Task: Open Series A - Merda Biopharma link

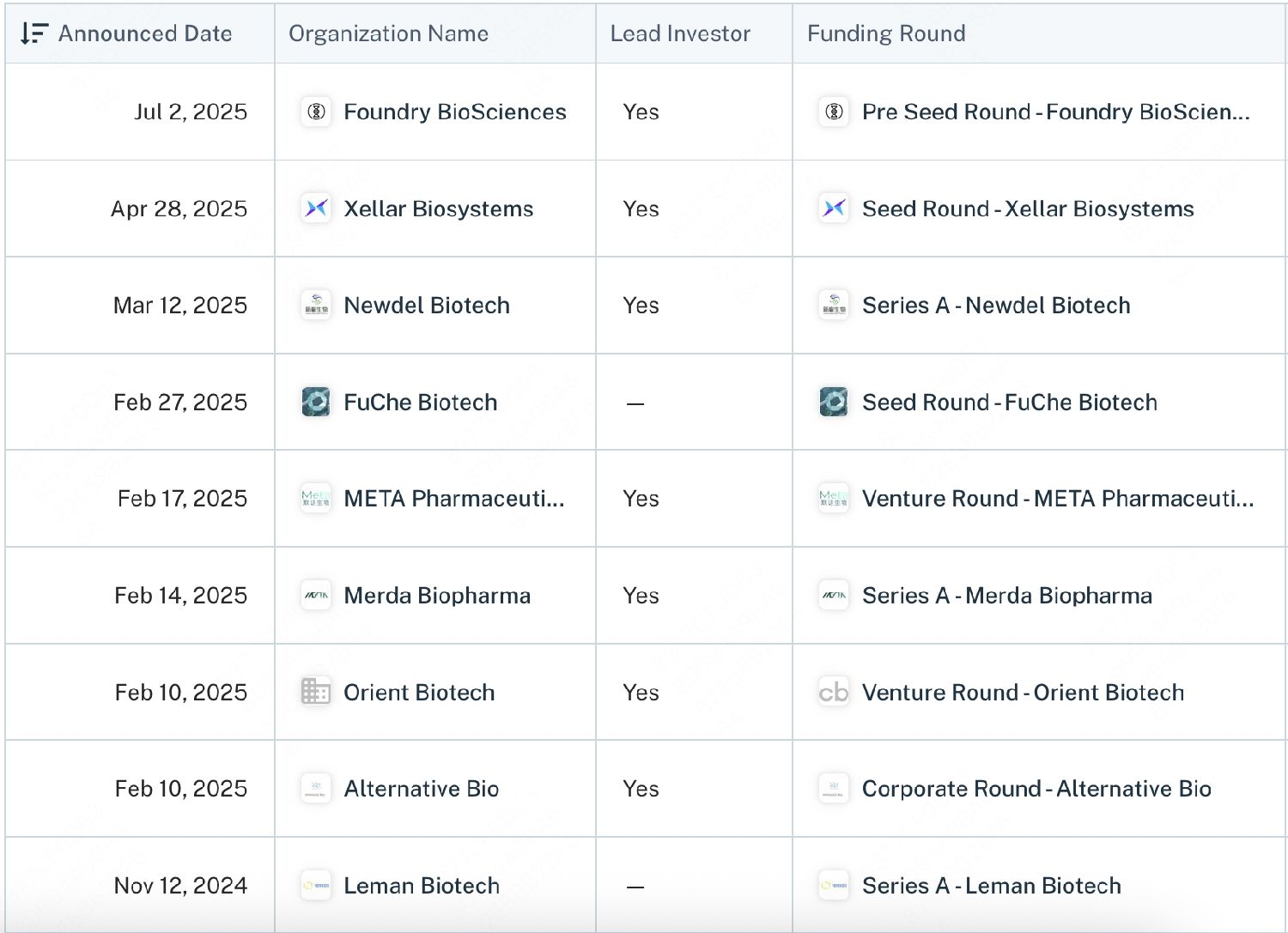Action: [1007, 596]
